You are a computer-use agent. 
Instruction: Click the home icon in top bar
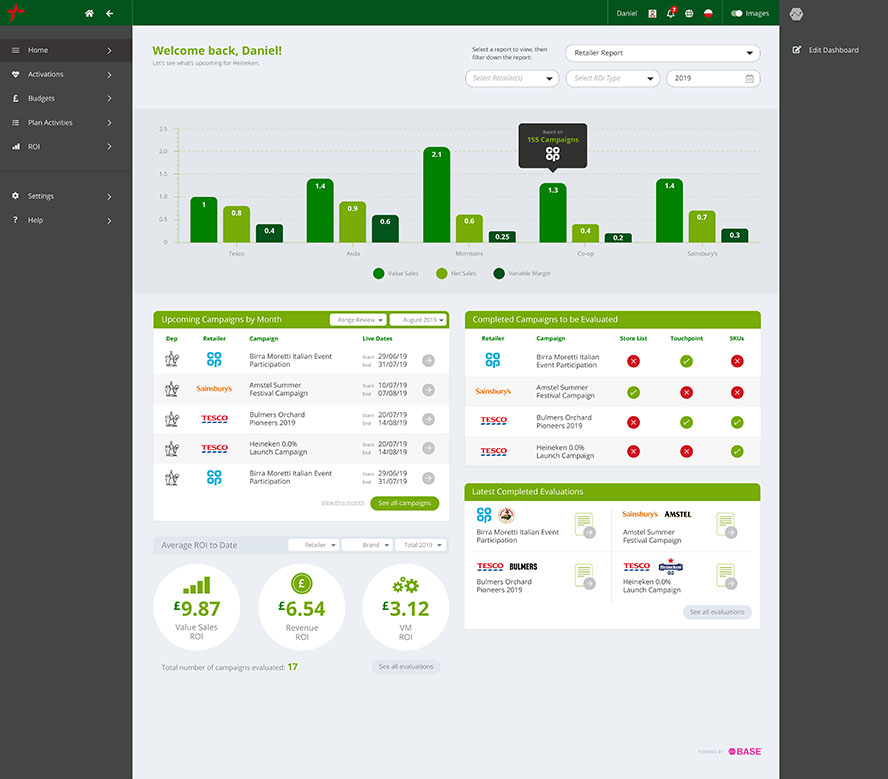point(89,13)
